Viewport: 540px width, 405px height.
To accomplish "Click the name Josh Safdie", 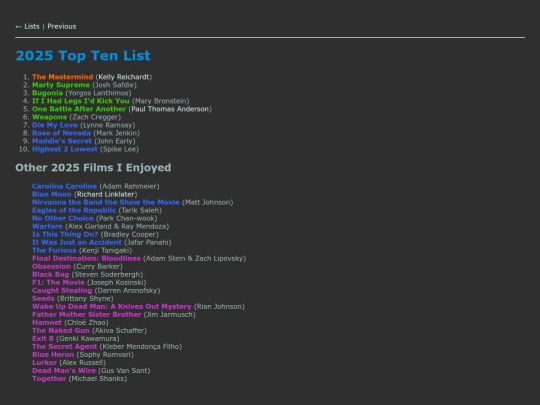I will click(114, 85).
